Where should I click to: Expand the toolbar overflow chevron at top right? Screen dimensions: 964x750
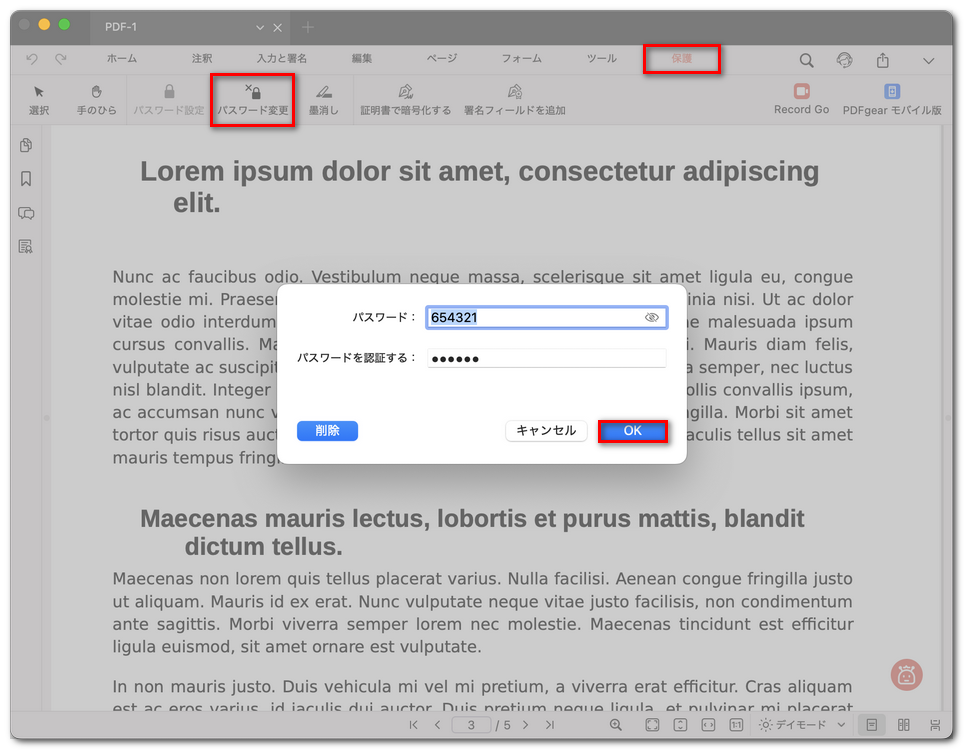[928, 61]
